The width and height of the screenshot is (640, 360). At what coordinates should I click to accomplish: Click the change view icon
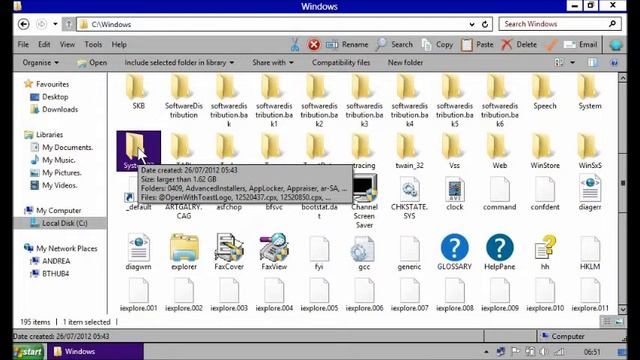[x=559, y=62]
